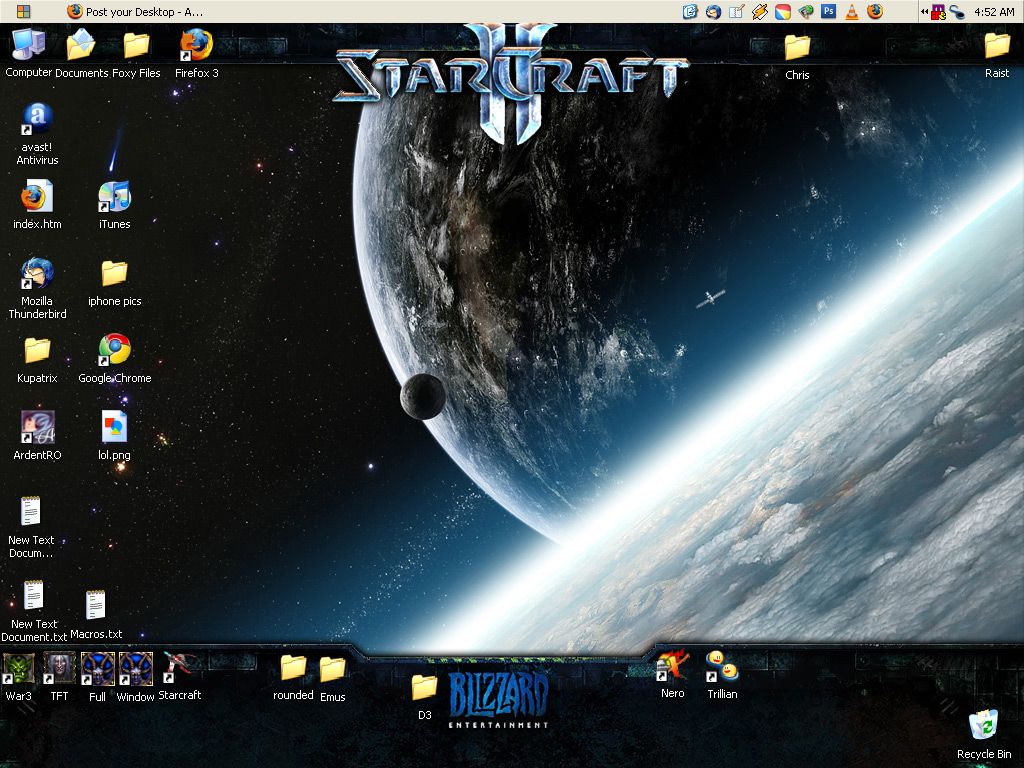Image resolution: width=1024 pixels, height=768 pixels.
Task: Click notepad-with-pencil icon in taskbar
Action: tap(737, 11)
